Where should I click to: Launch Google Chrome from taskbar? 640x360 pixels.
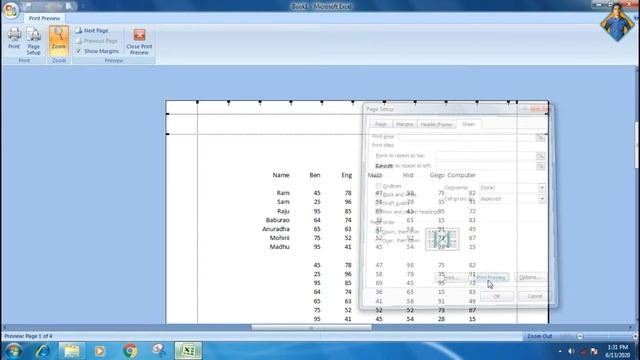click(130, 351)
